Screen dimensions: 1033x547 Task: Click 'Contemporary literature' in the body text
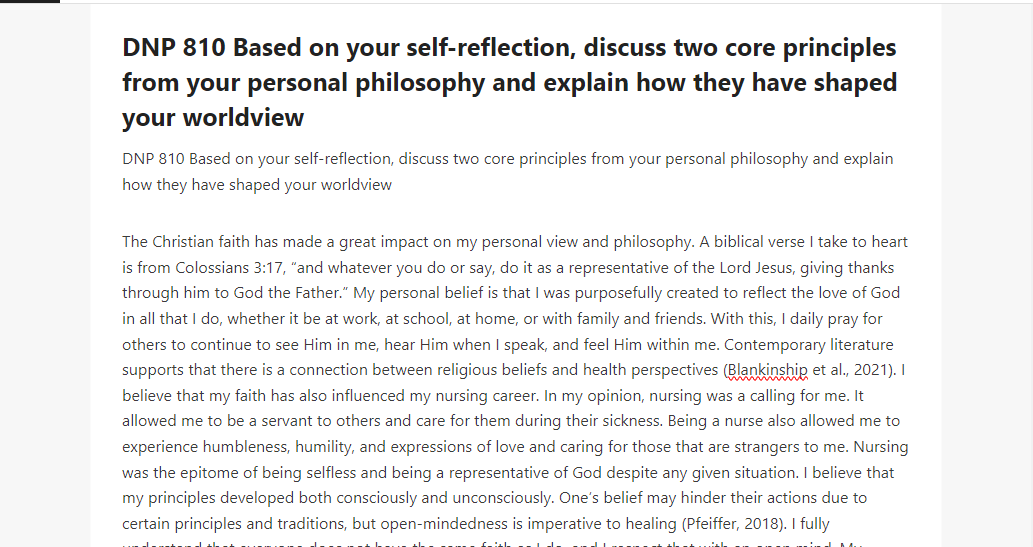point(809,345)
